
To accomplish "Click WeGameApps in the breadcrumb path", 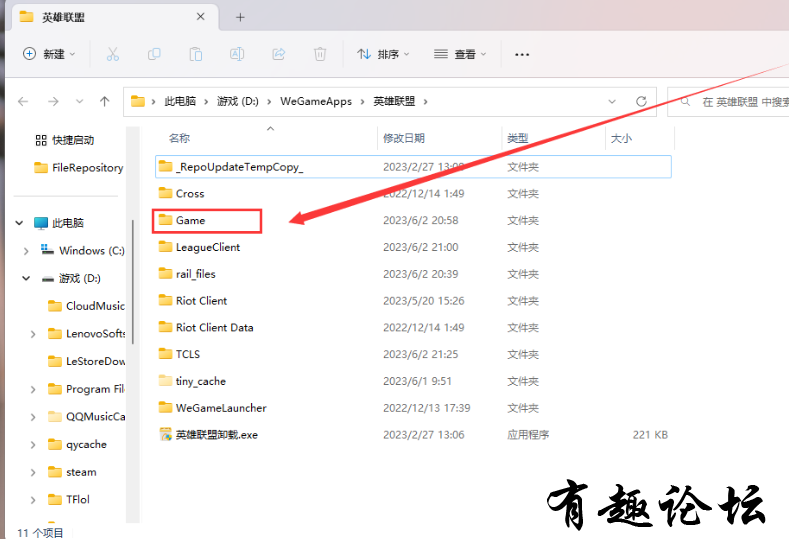I will coord(316,102).
